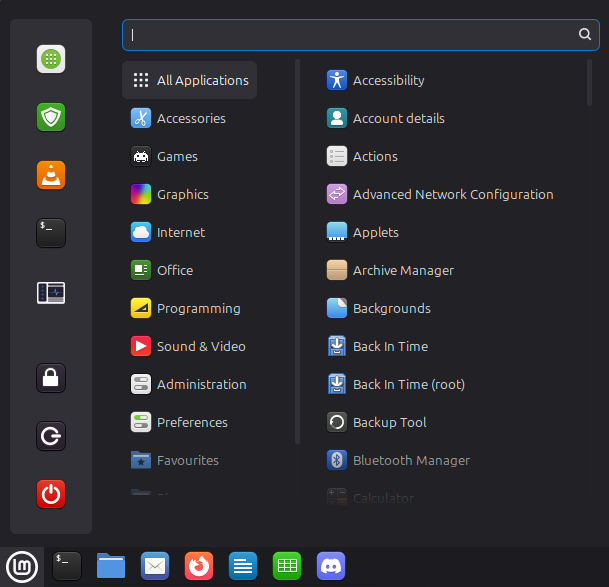The width and height of the screenshot is (609, 587).
Task: Open Firefox from the taskbar
Action: 199,566
